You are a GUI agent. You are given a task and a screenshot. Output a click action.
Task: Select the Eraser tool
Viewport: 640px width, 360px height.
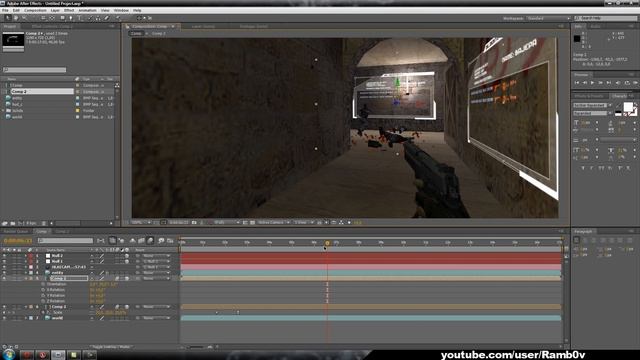click(107, 18)
